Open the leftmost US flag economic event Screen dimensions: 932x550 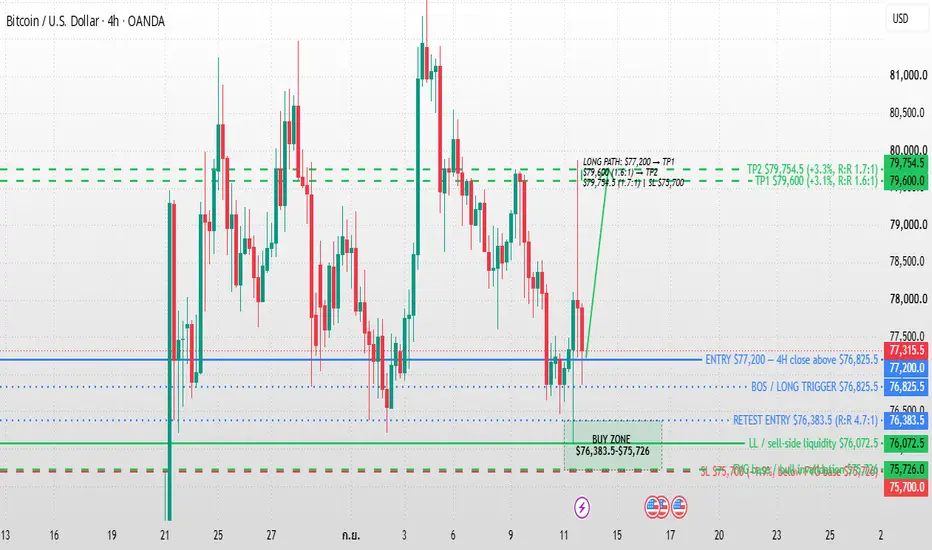[x=653, y=507]
